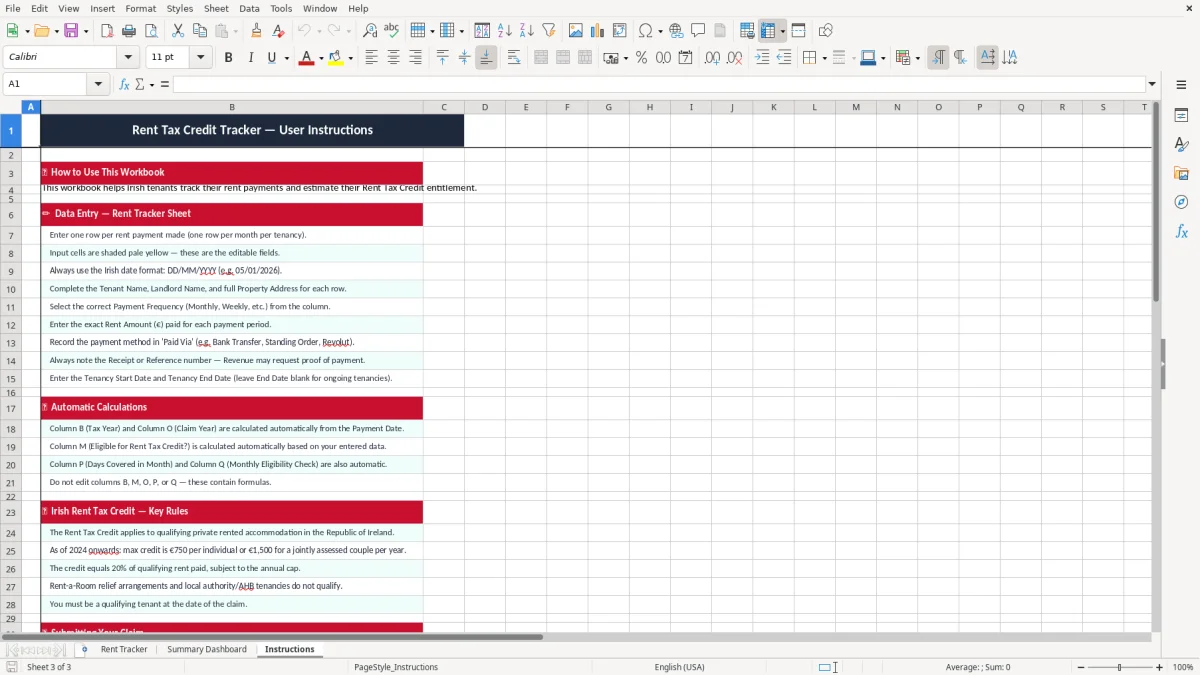Toggle Align Bottom
The height and width of the screenshot is (675, 1200).
coord(486,58)
